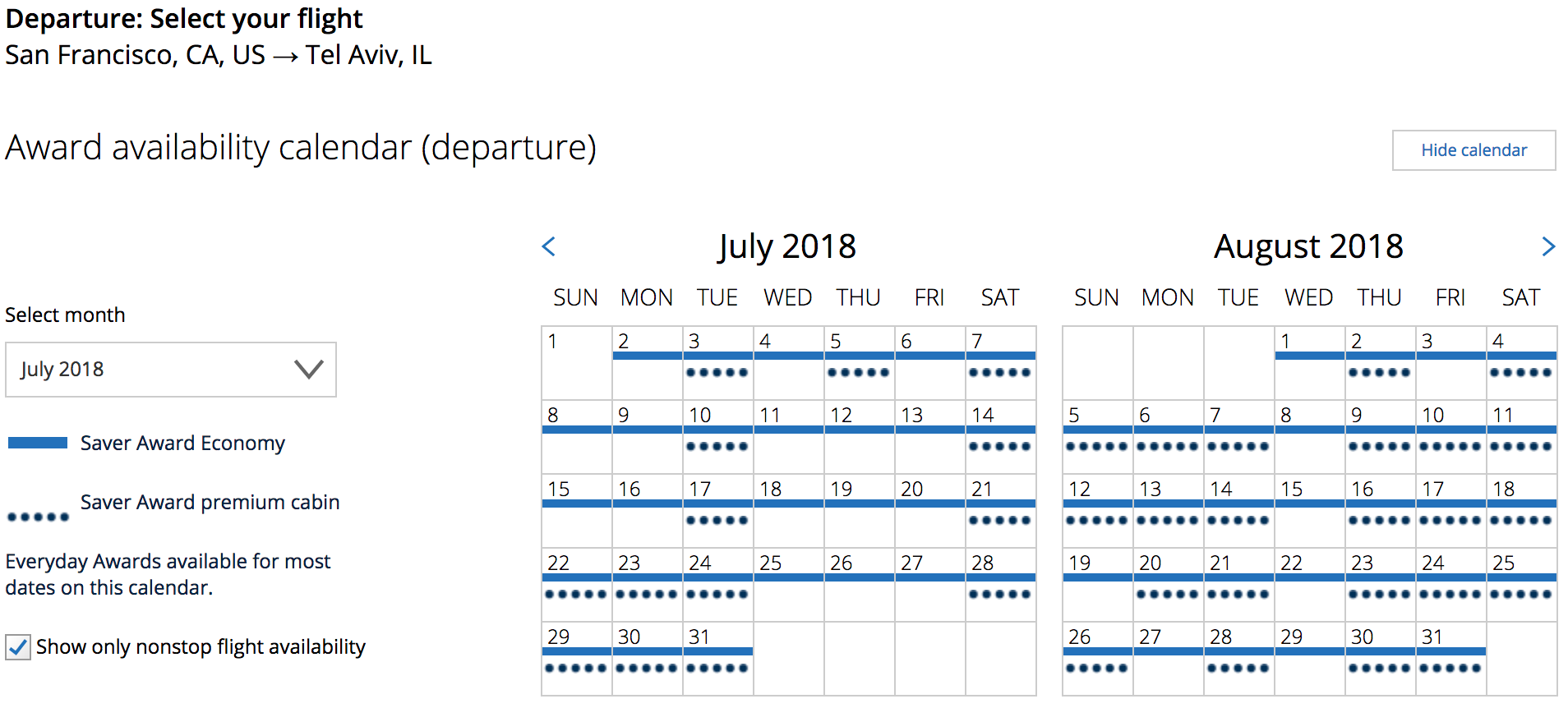Viewport: 1568px width, 708px height.
Task: Select July 31 on the calendar
Action: tap(717, 658)
